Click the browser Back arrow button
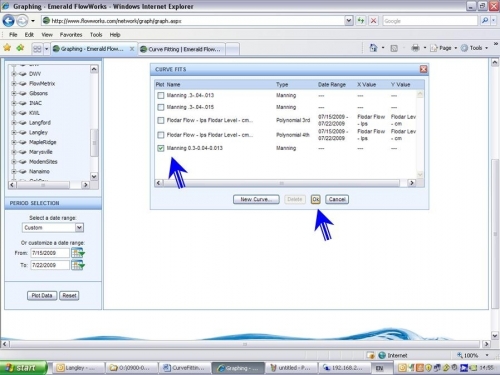This screenshot has width=500, height=375. 8,21
